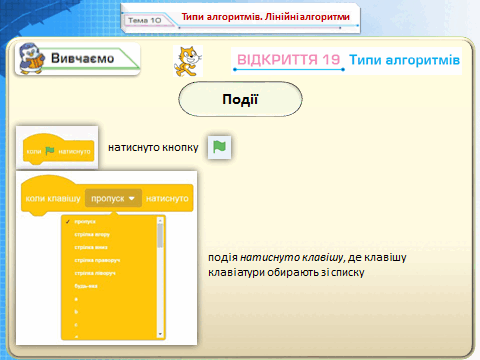This screenshot has width=480, height=360.
Task: Click 'Типи алгоритмів. Лінійні алгоритми' title
Action: [x=266, y=17]
